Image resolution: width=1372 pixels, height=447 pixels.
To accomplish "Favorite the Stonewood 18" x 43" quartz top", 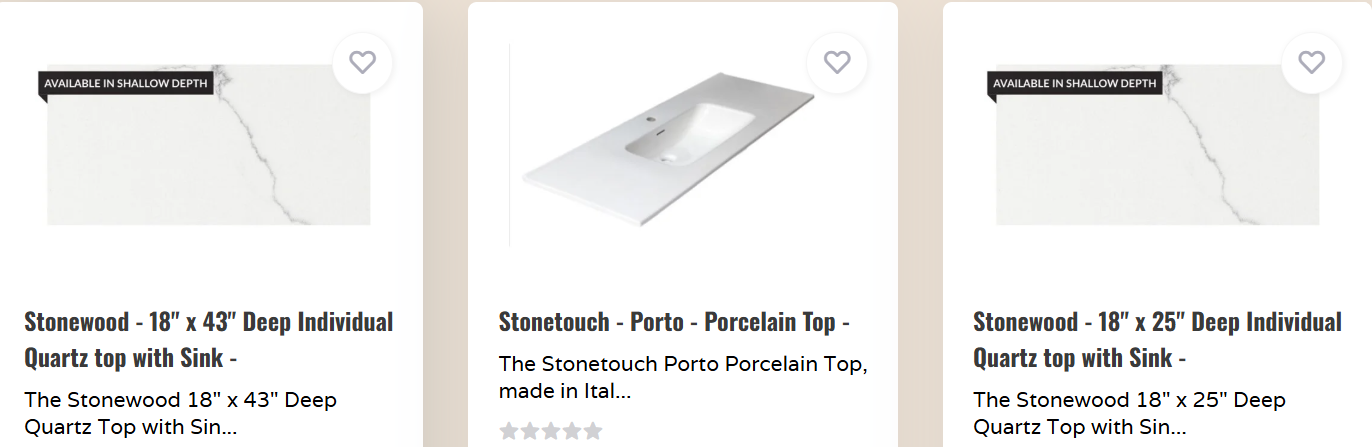I will coord(362,62).
